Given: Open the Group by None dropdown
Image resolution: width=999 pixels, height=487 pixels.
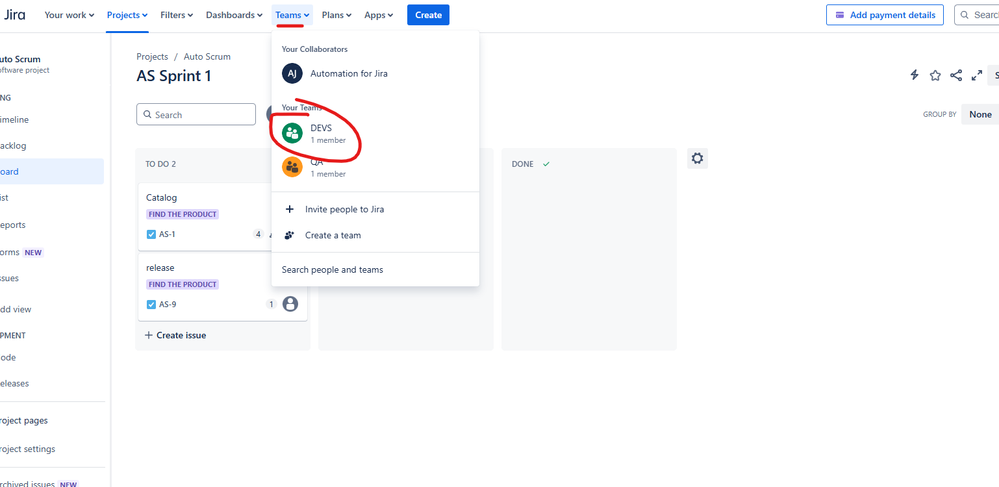Looking at the screenshot, I should [981, 115].
